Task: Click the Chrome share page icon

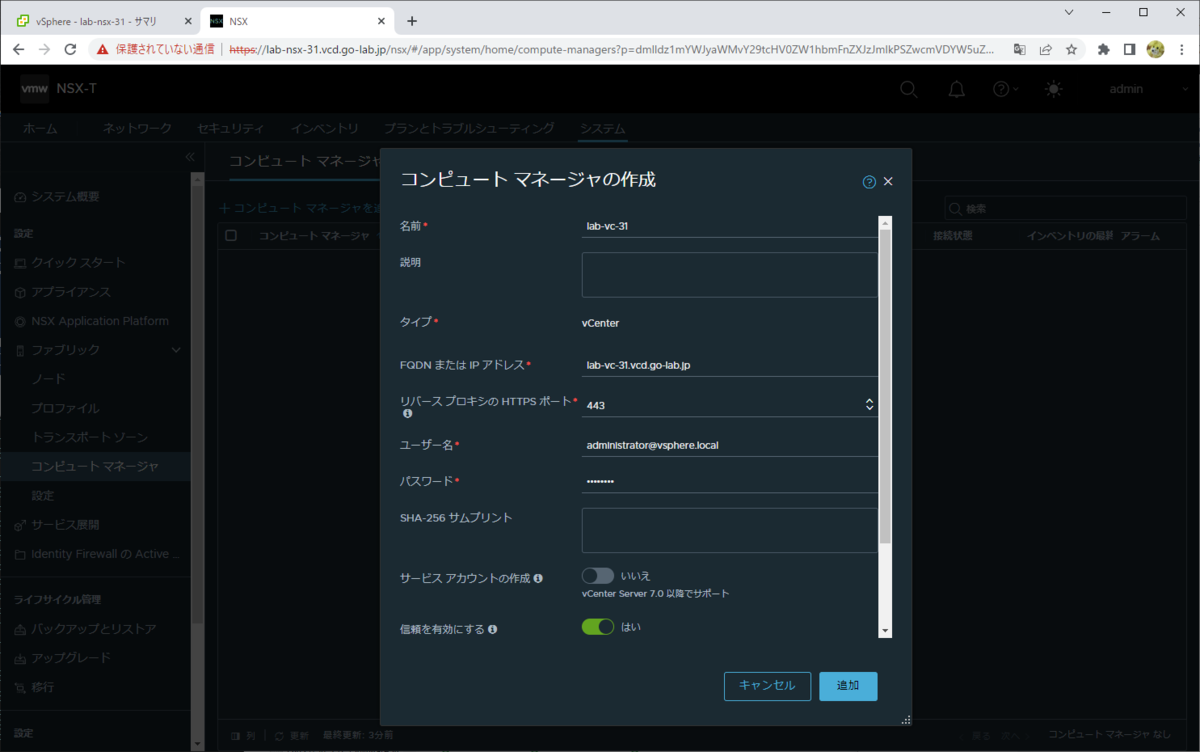Action: click(x=1045, y=49)
